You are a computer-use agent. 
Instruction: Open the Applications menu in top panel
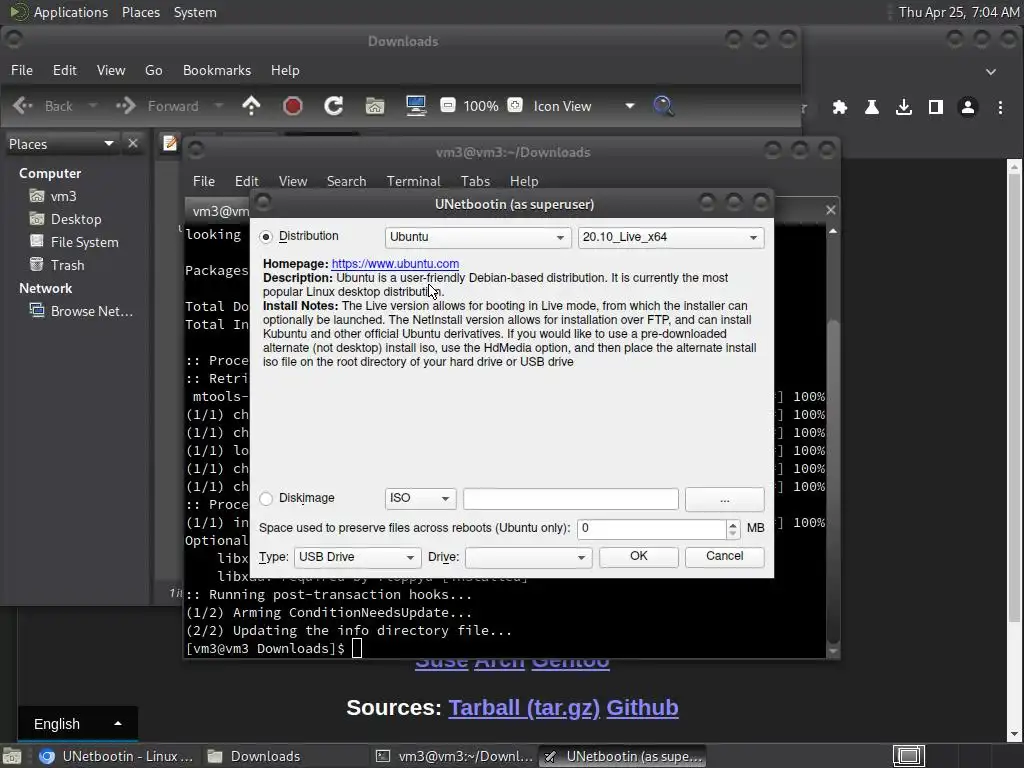[71, 12]
